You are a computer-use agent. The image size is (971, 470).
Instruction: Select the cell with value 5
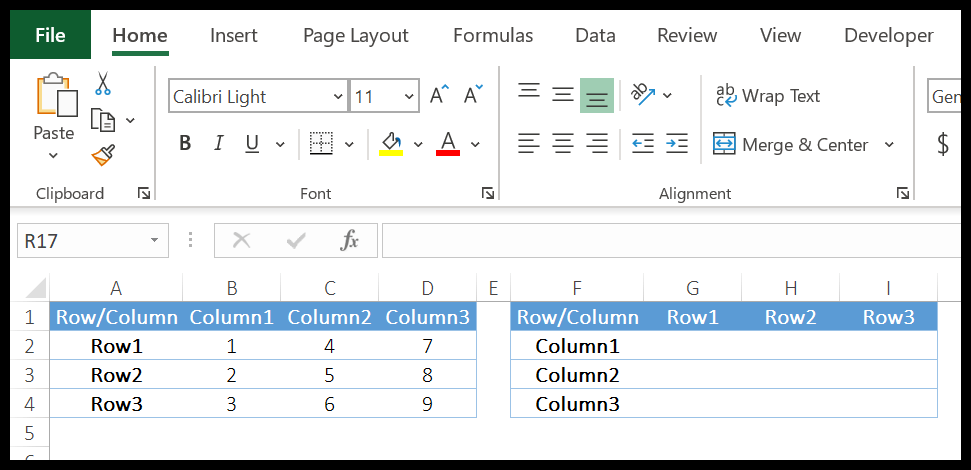tap(329, 375)
